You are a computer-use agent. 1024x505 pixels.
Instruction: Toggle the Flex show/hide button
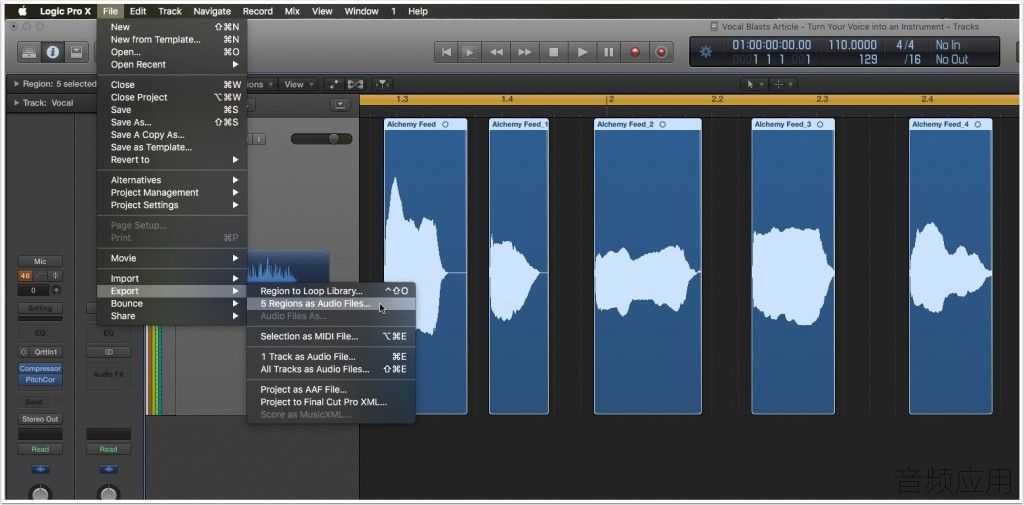point(355,84)
